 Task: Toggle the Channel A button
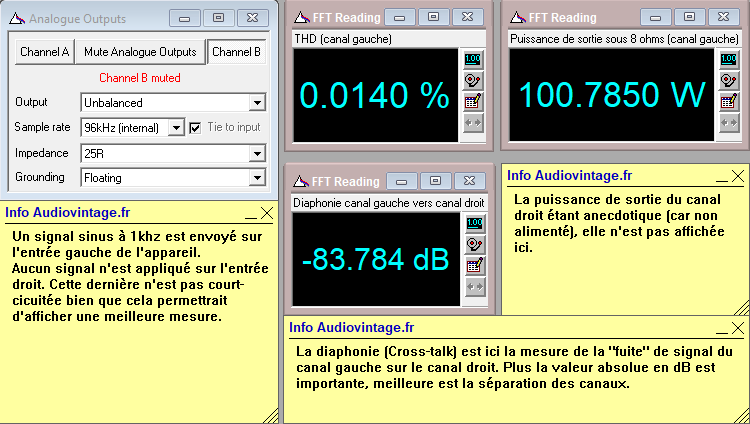click(x=44, y=52)
